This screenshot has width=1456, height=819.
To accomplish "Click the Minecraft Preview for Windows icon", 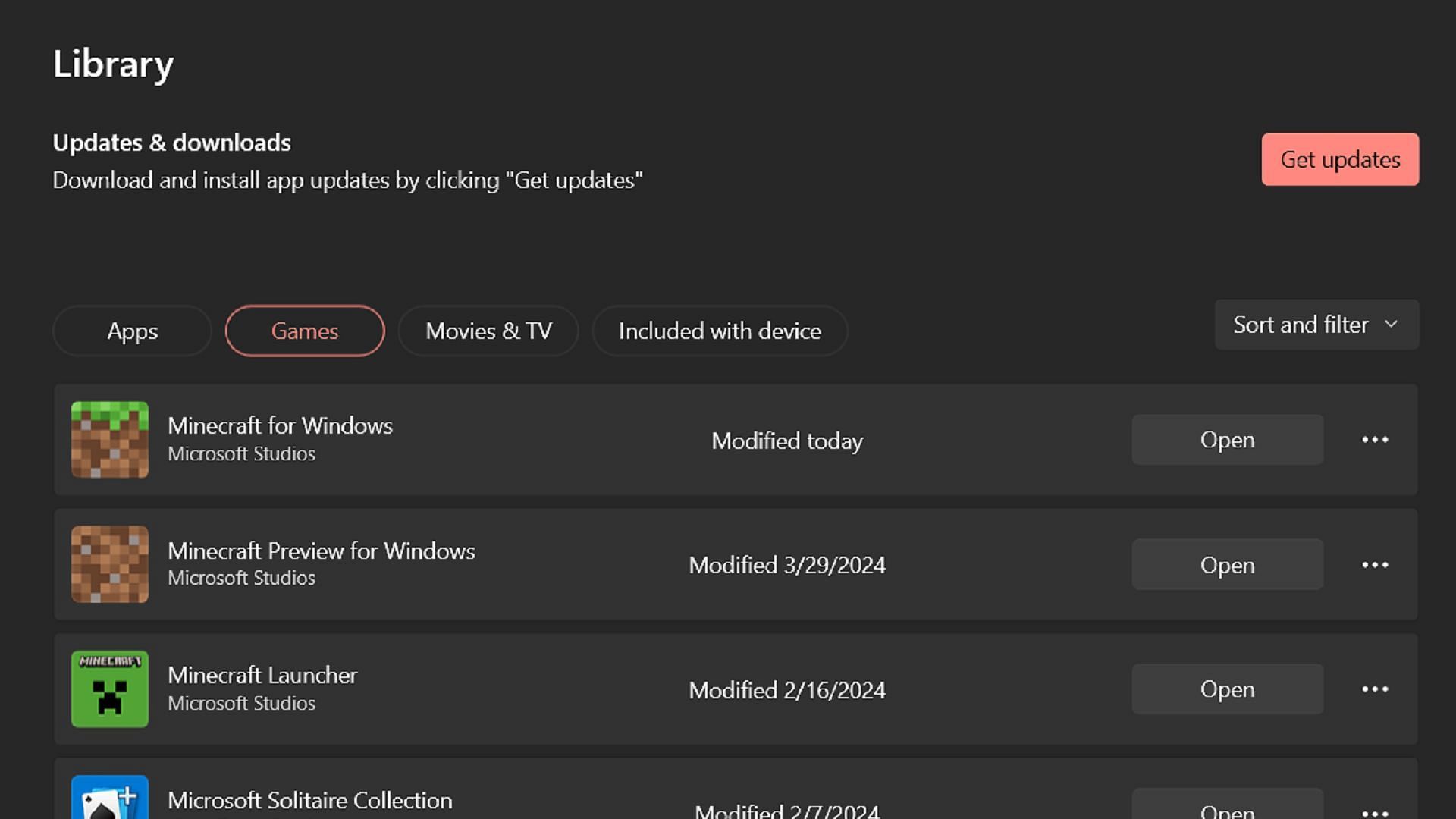I will tap(109, 565).
